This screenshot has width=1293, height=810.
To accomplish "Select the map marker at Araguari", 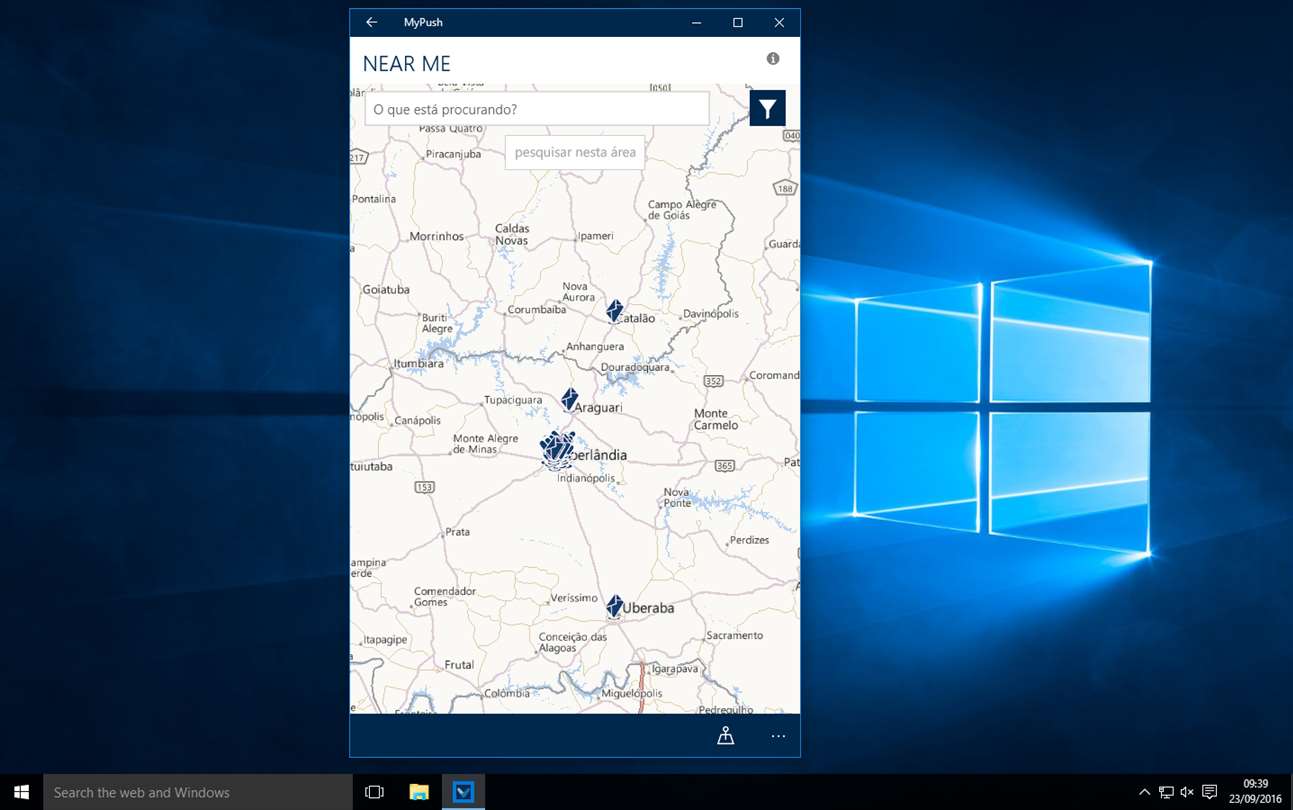I will [569, 400].
